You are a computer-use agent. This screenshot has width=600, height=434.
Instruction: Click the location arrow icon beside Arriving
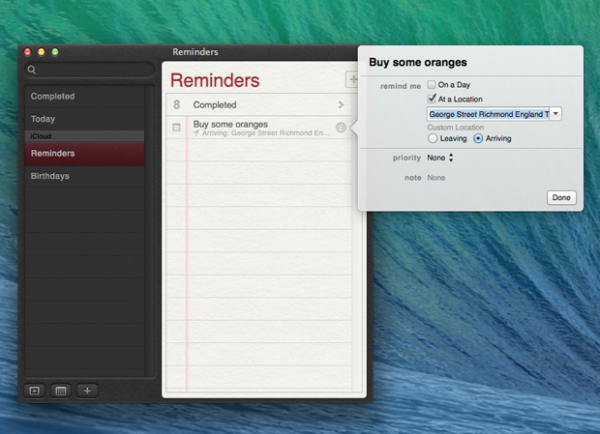196,133
